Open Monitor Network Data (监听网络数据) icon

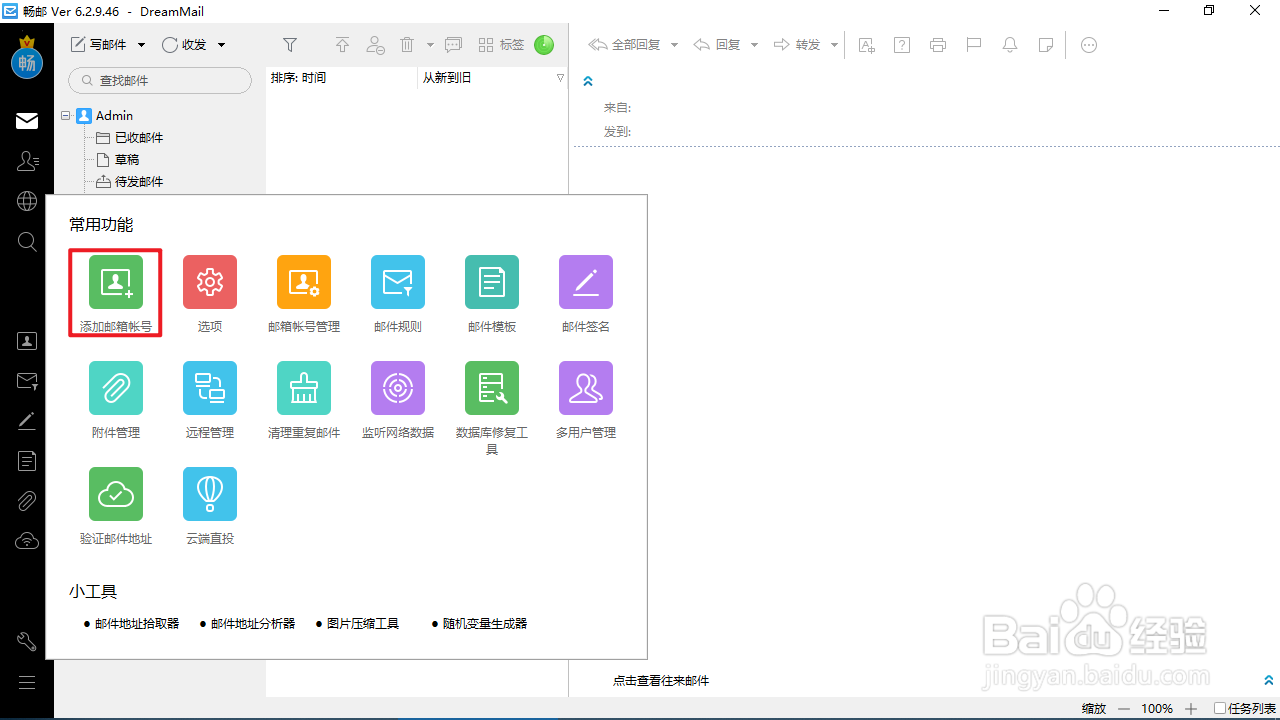(x=398, y=388)
